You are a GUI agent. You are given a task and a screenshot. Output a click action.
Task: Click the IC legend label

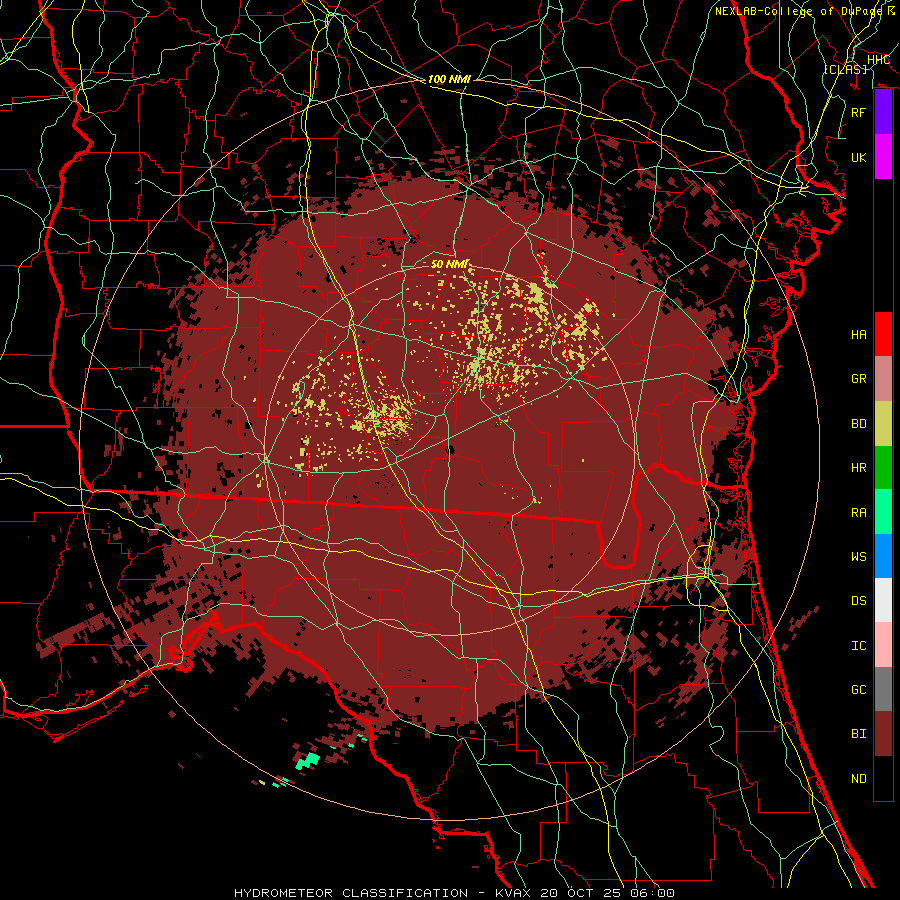coord(859,646)
